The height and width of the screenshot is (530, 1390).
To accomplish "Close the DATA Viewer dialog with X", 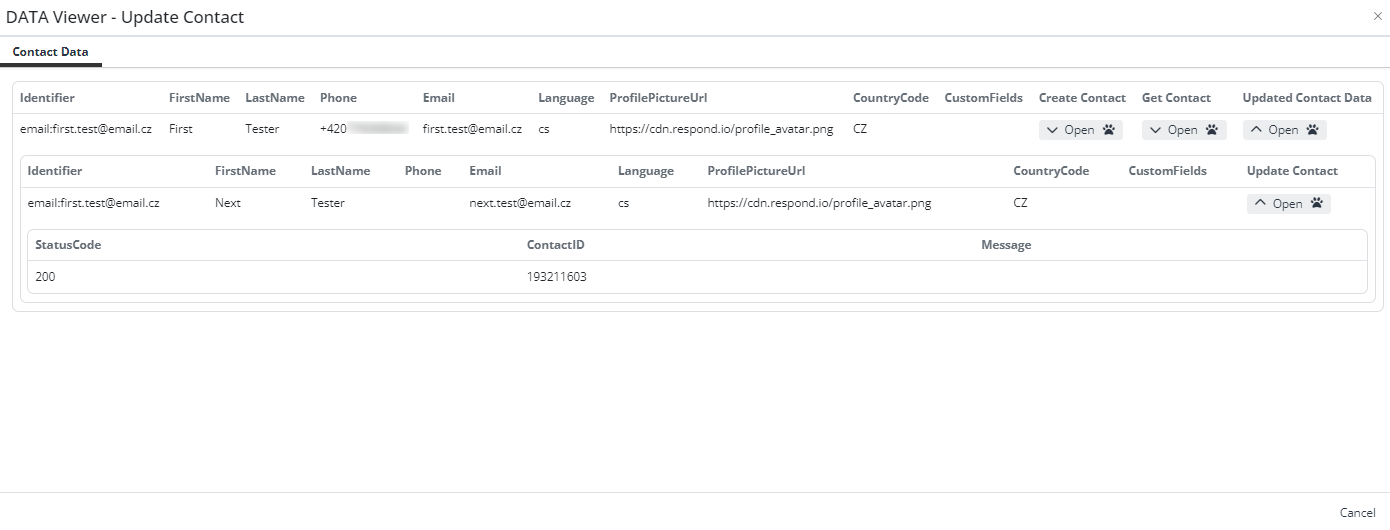I will pyautogui.click(x=1378, y=16).
